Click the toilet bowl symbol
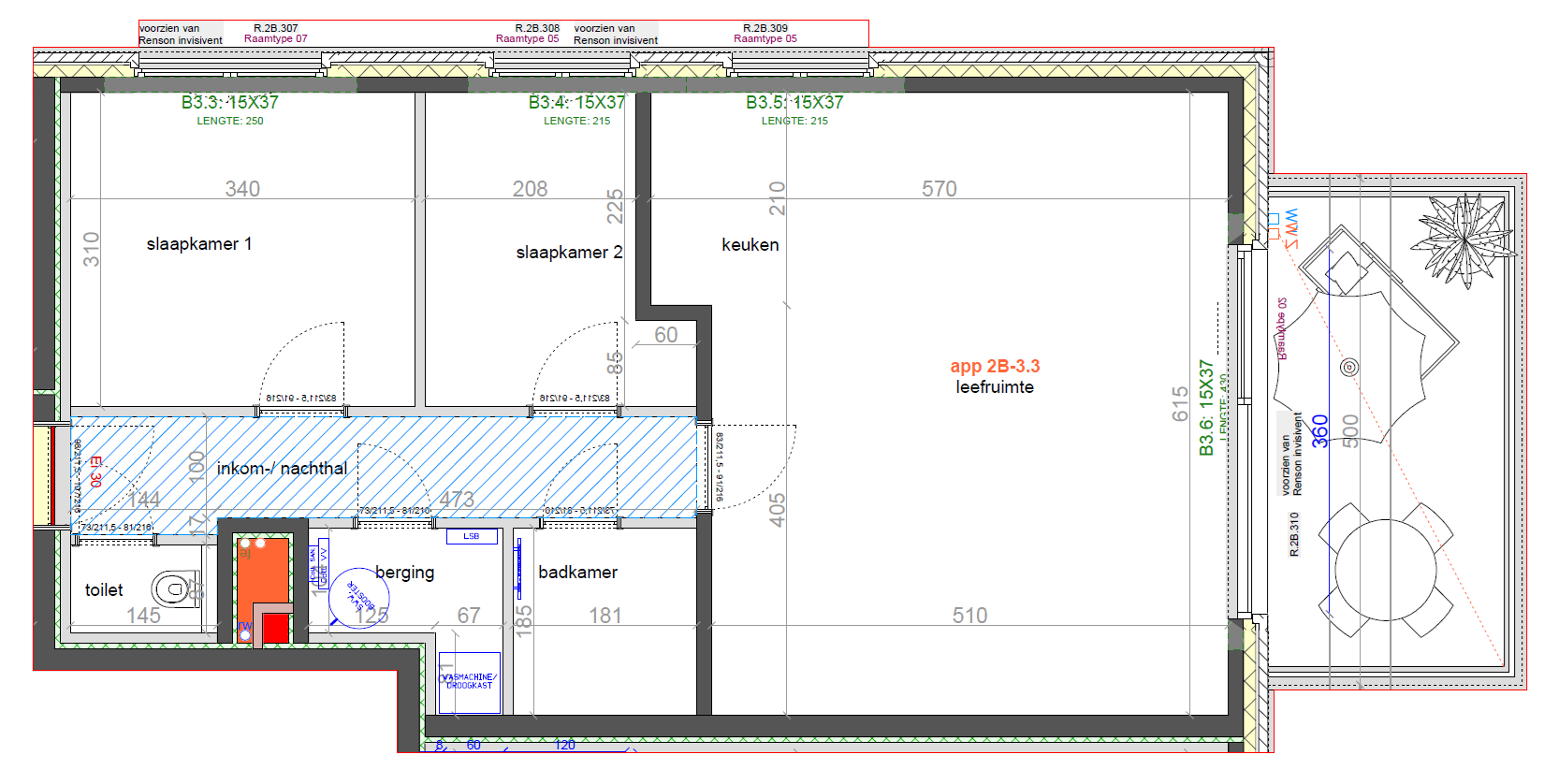 point(173,589)
